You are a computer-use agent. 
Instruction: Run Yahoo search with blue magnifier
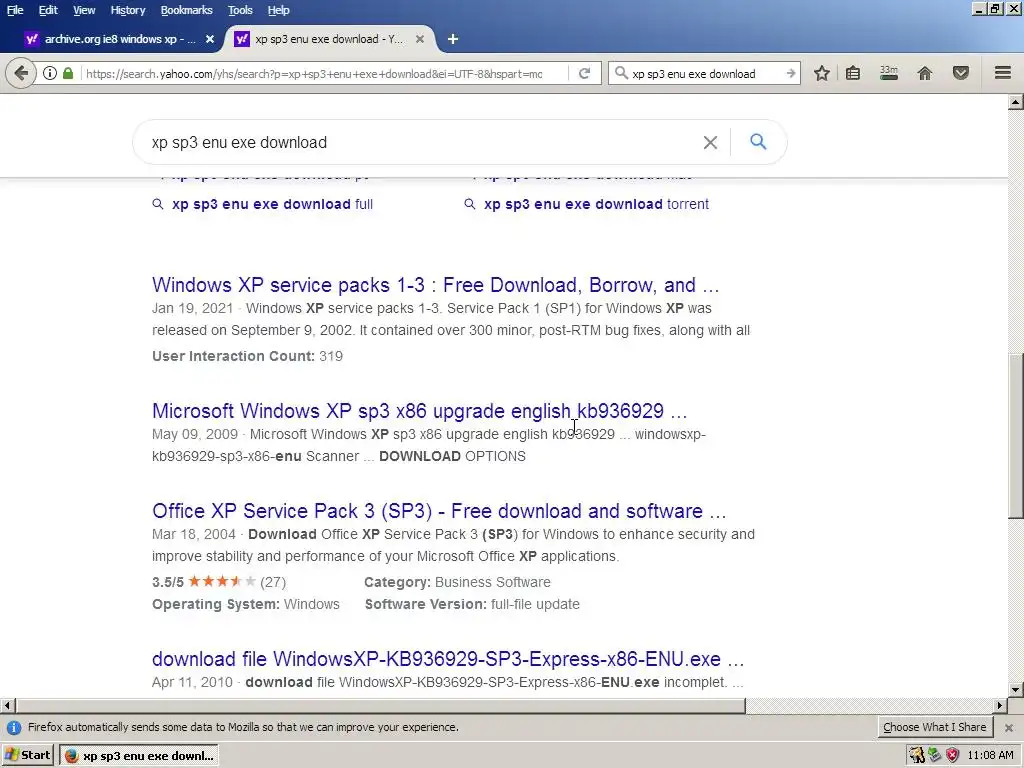(758, 141)
